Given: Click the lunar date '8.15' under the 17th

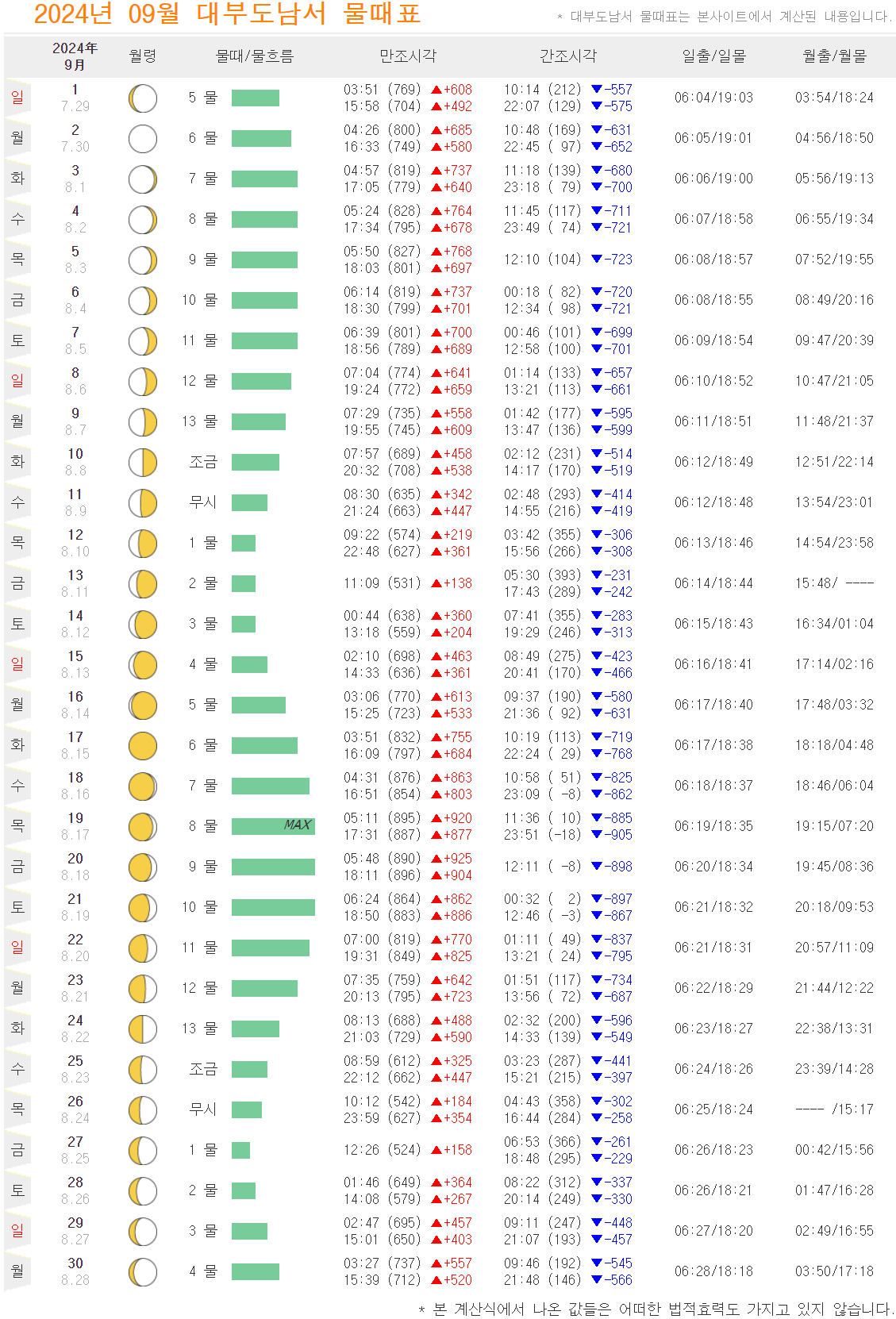Looking at the screenshot, I should (x=75, y=754).
